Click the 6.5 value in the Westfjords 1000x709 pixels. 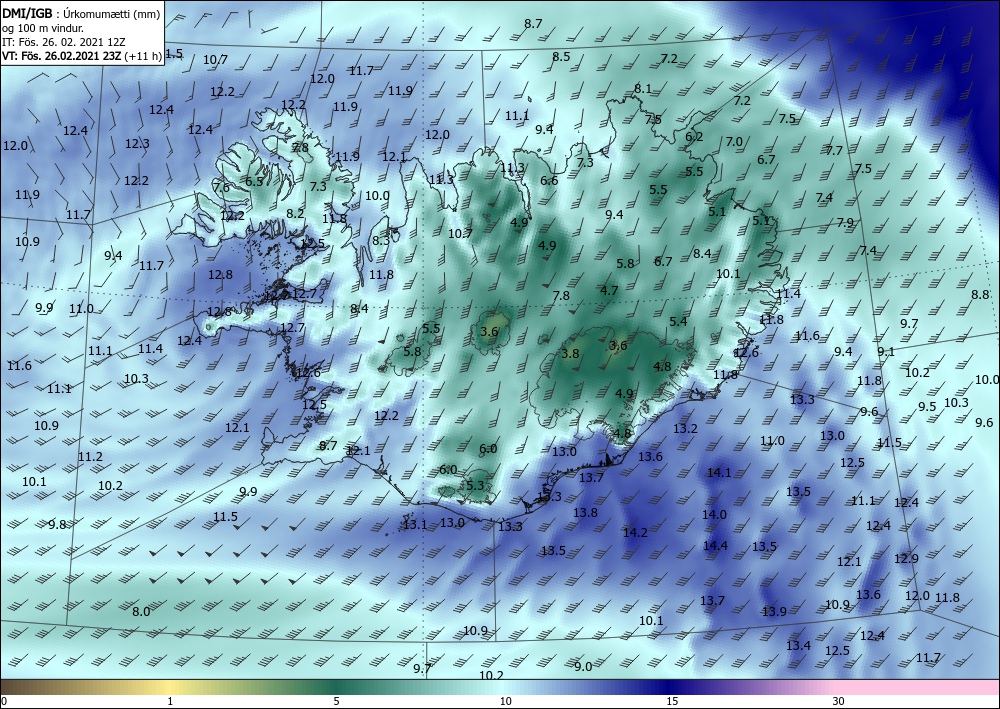pyautogui.click(x=254, y=181)
